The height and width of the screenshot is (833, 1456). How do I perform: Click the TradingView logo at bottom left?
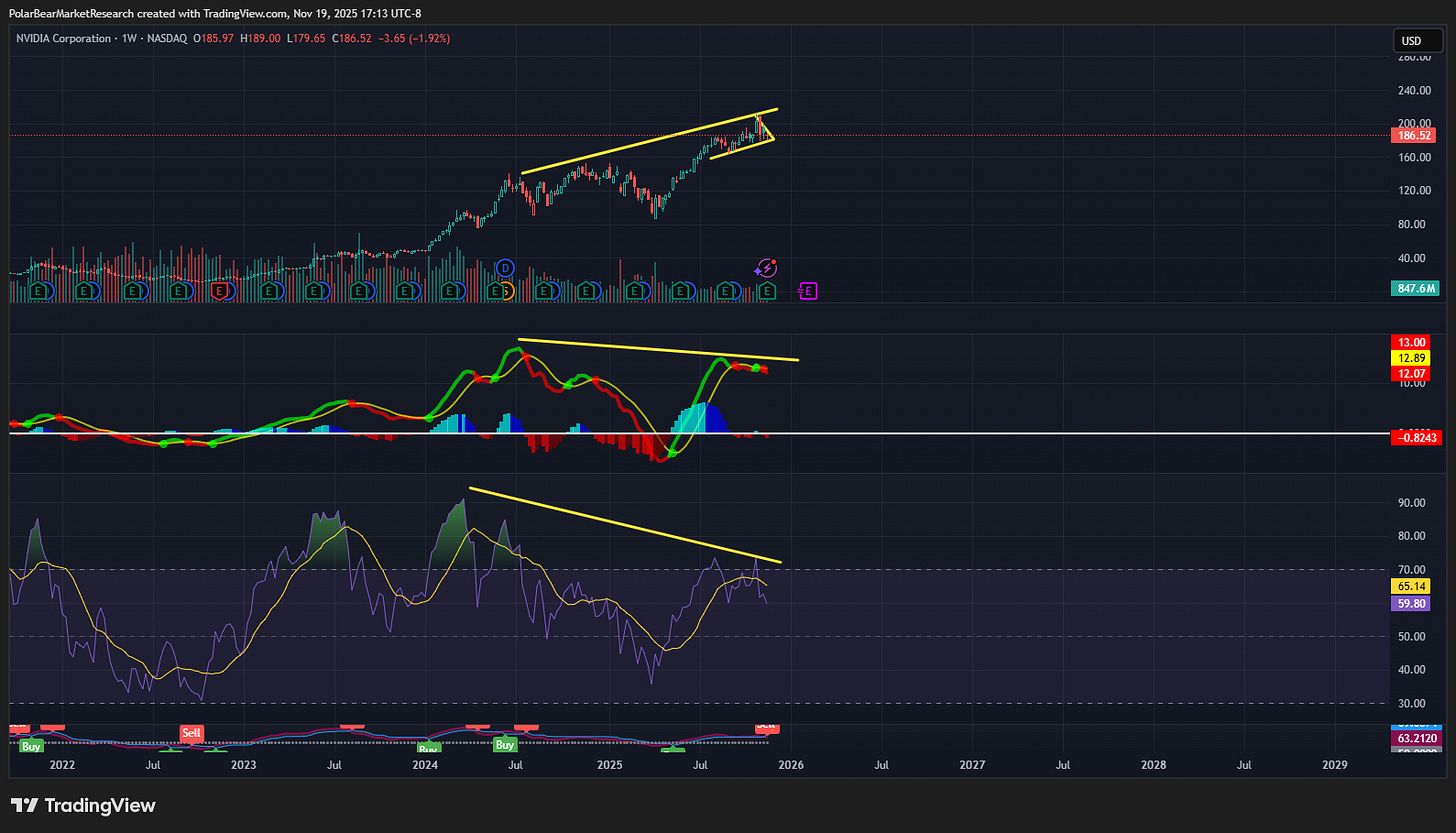pos(83,805)
